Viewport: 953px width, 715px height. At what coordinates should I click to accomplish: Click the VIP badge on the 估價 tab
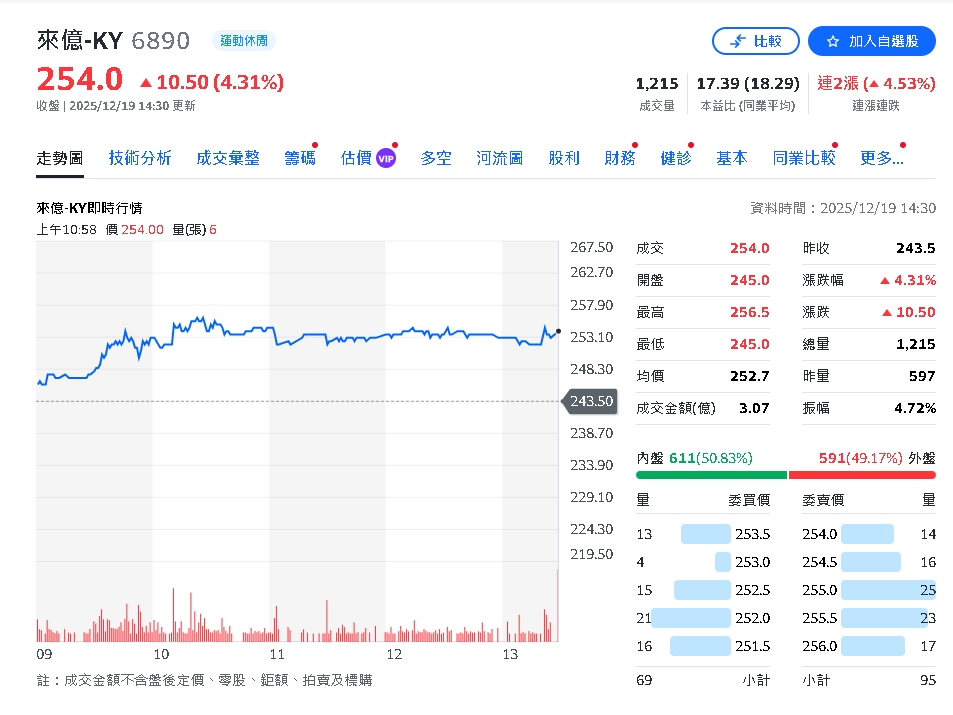pyautogui.click(x=388, y=158)
